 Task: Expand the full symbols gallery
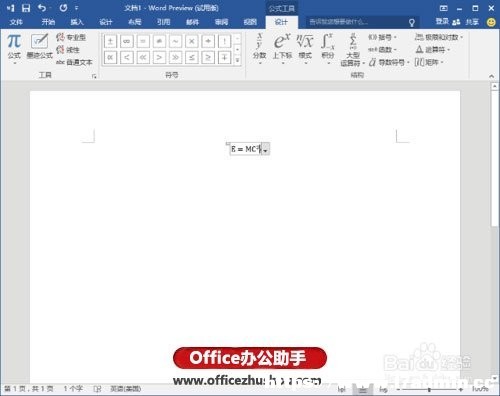click(x=237, y=60)
